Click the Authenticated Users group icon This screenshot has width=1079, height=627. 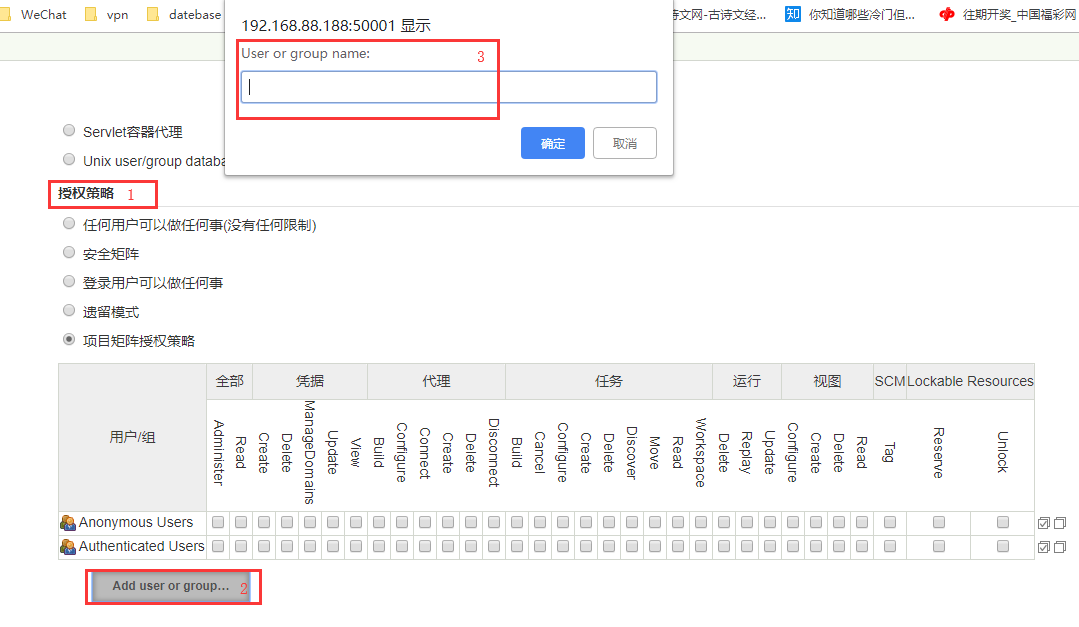coord(68,546)
